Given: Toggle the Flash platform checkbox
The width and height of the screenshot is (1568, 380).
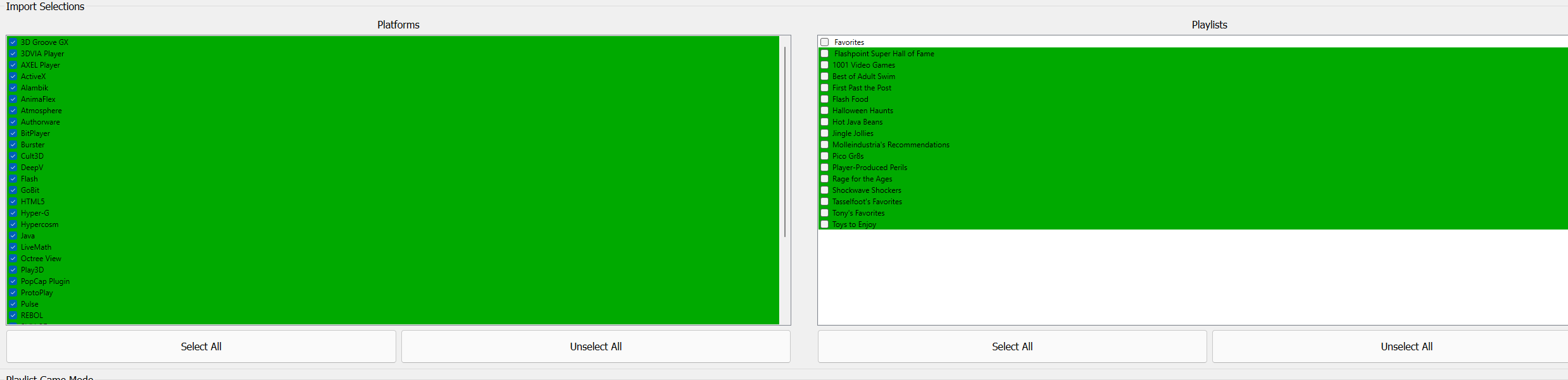Looking at the screenshot, I should tap(13, 179).
